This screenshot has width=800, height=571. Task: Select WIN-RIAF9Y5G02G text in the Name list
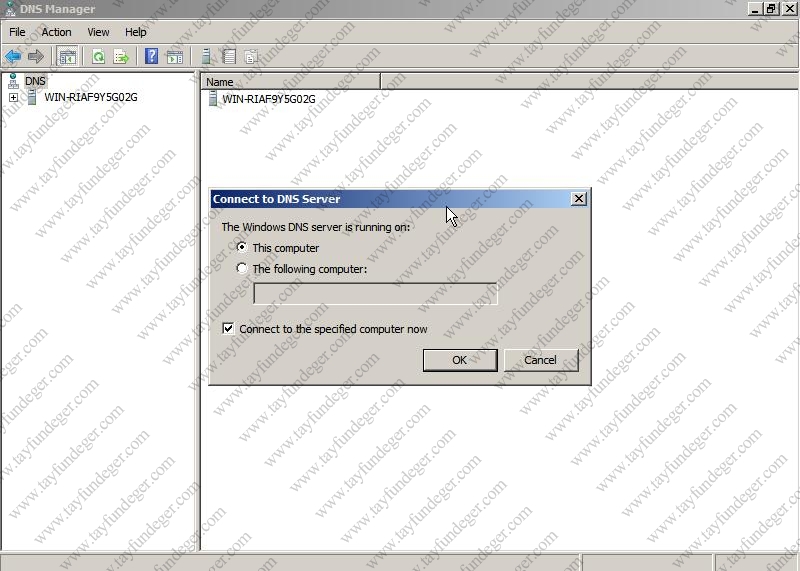(x=269, y=98)
